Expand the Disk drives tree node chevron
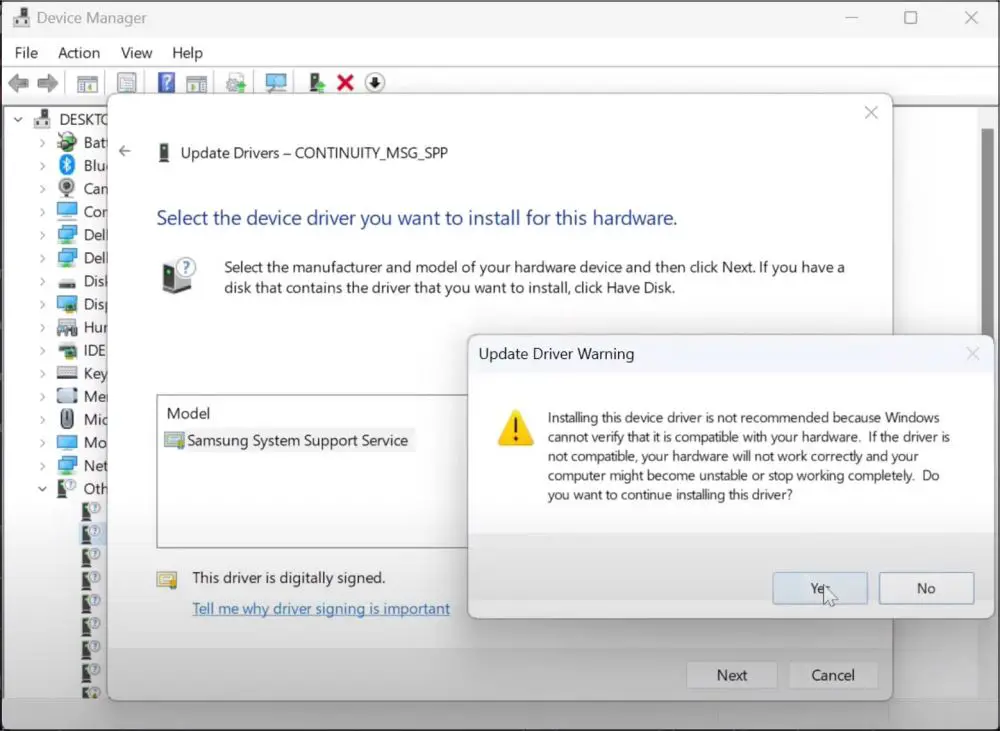Screen dimensions: 1000x731 tap(43, 281)
